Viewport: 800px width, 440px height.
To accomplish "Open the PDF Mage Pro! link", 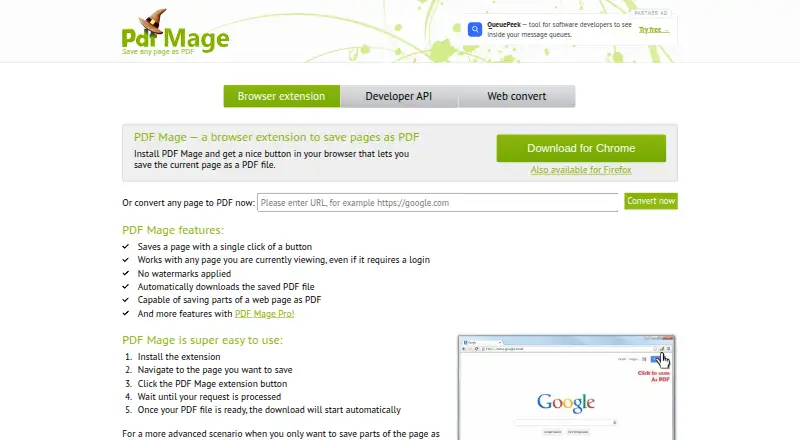I will point(264,313).
